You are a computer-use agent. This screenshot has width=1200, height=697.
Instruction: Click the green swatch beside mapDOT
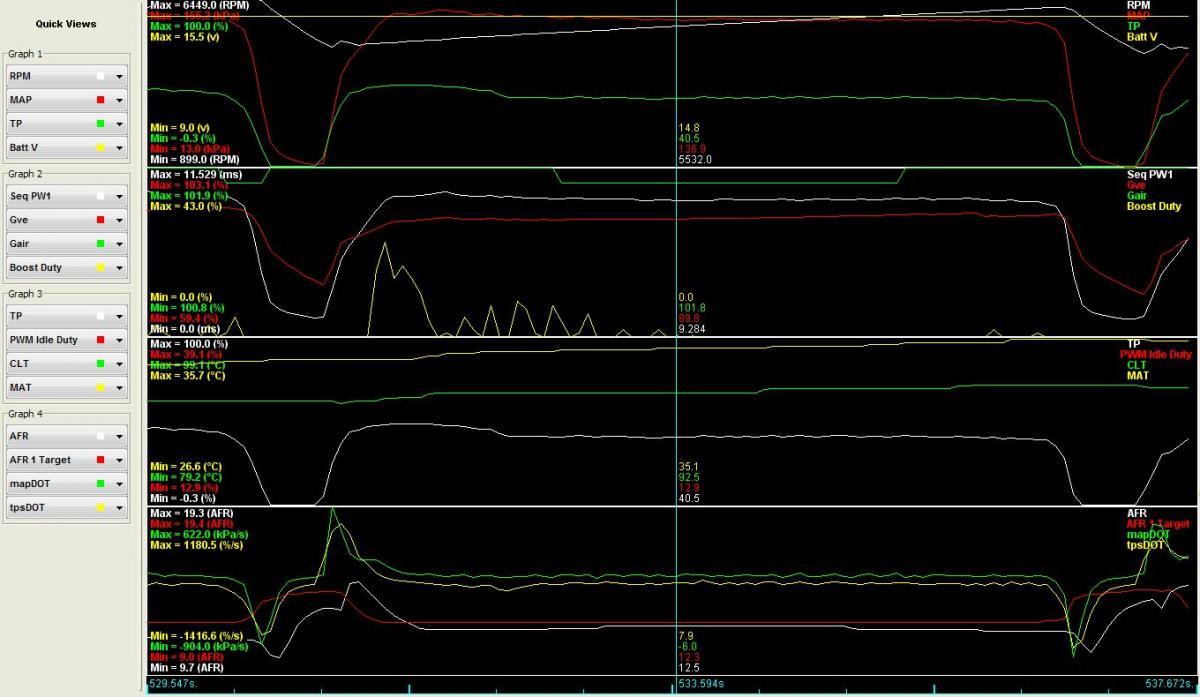pyautogui.click(x=101, y=484)
